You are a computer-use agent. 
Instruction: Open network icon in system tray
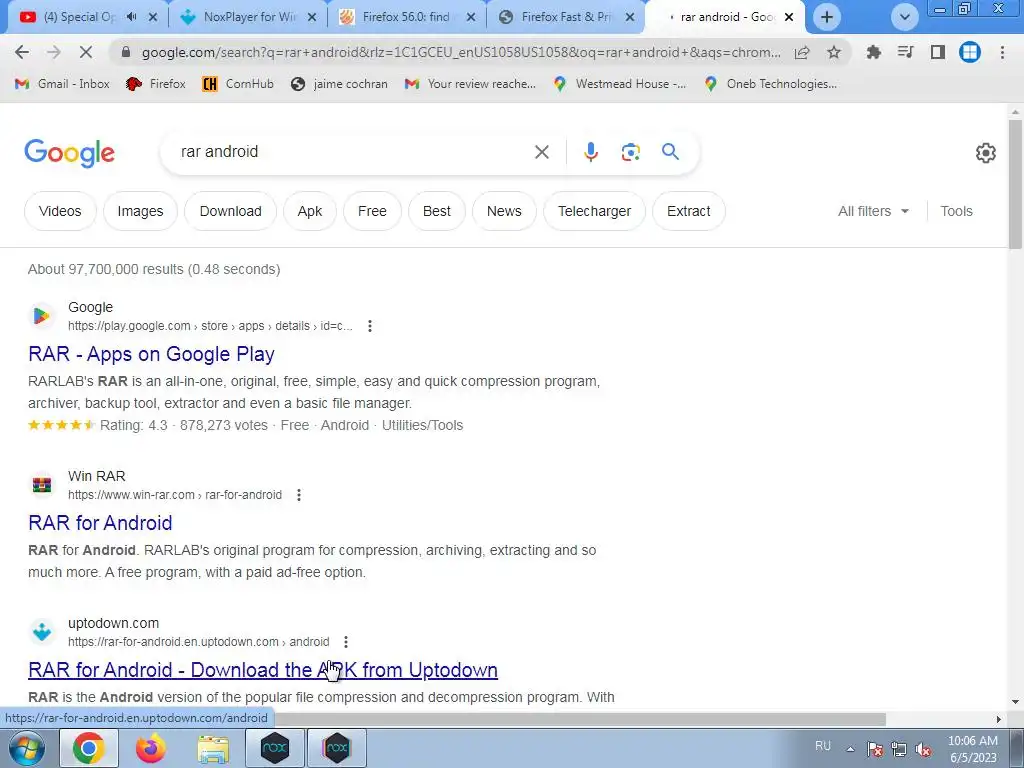click(x=899, y=749)
